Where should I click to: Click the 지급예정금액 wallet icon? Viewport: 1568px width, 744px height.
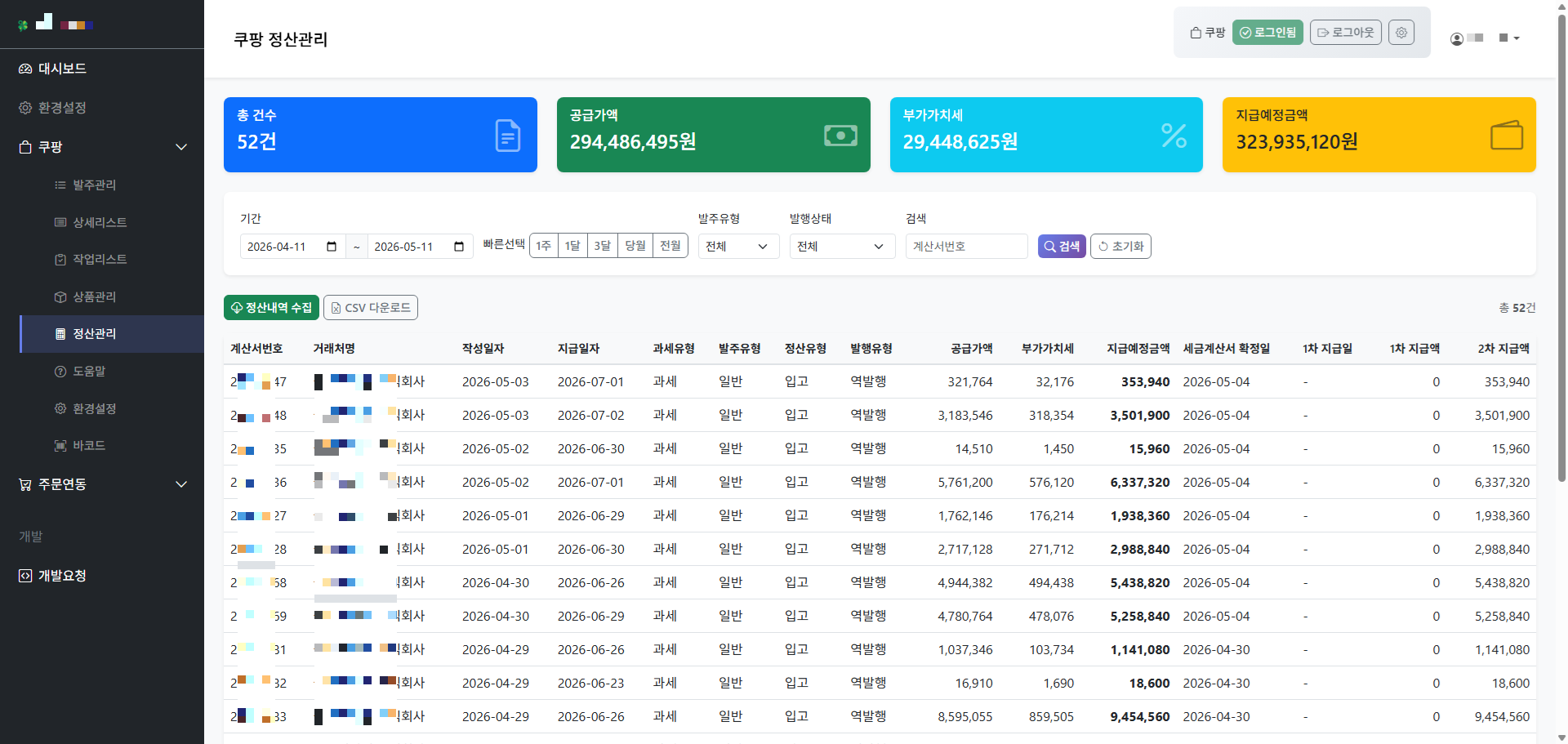click(x=1507, y=136)
